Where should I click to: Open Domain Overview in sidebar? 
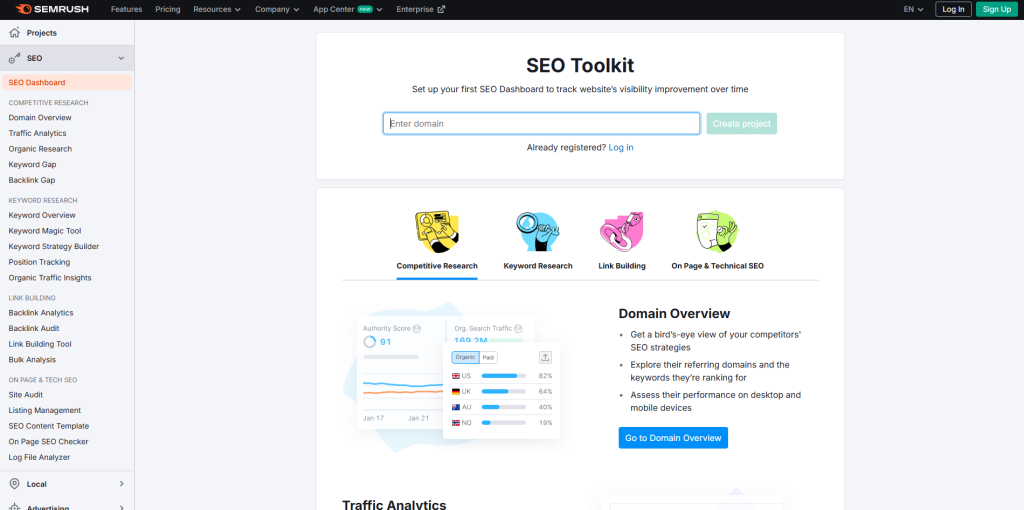tap(40, 118)
